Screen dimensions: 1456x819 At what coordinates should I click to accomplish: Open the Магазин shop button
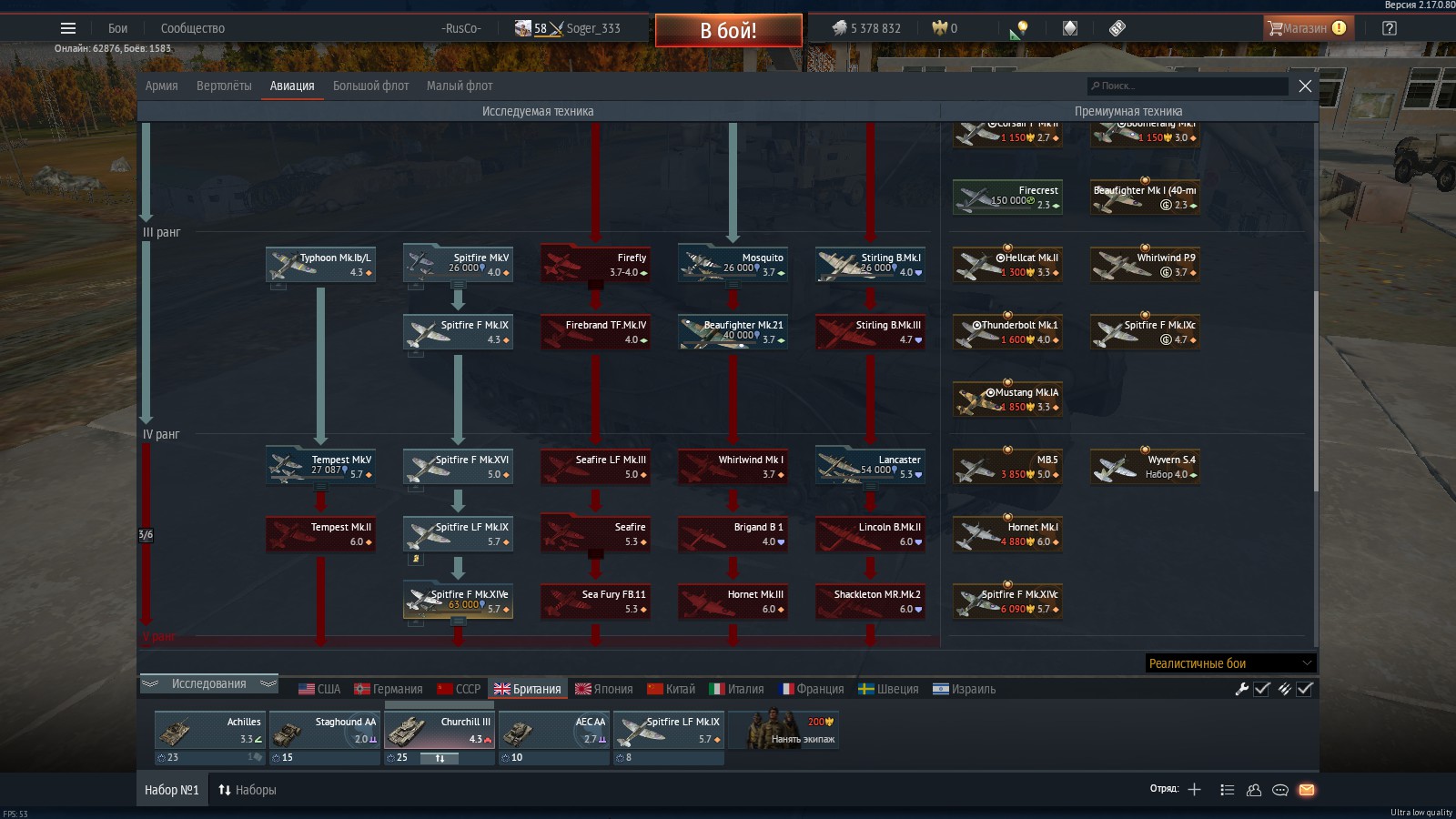1309,28
